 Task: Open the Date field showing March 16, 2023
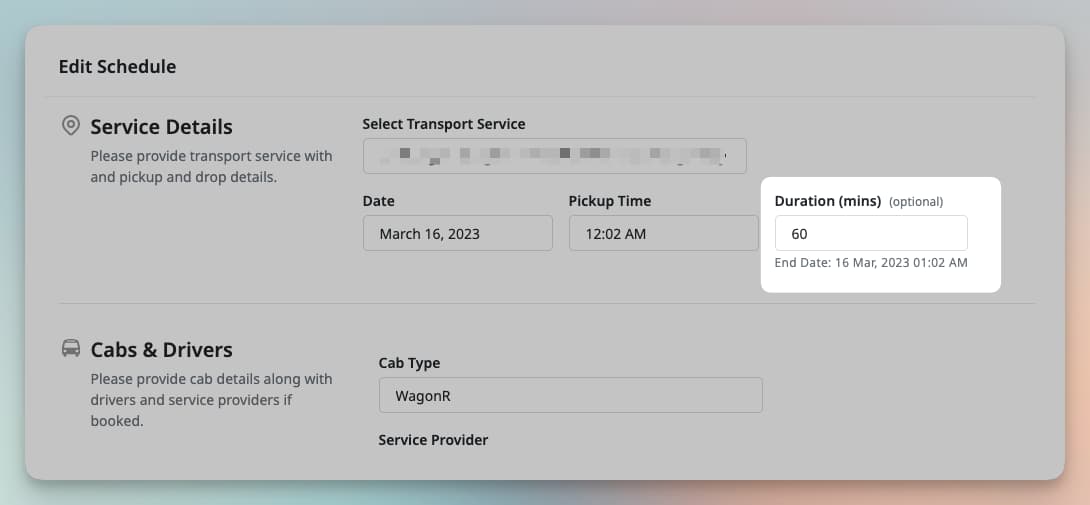457,233
